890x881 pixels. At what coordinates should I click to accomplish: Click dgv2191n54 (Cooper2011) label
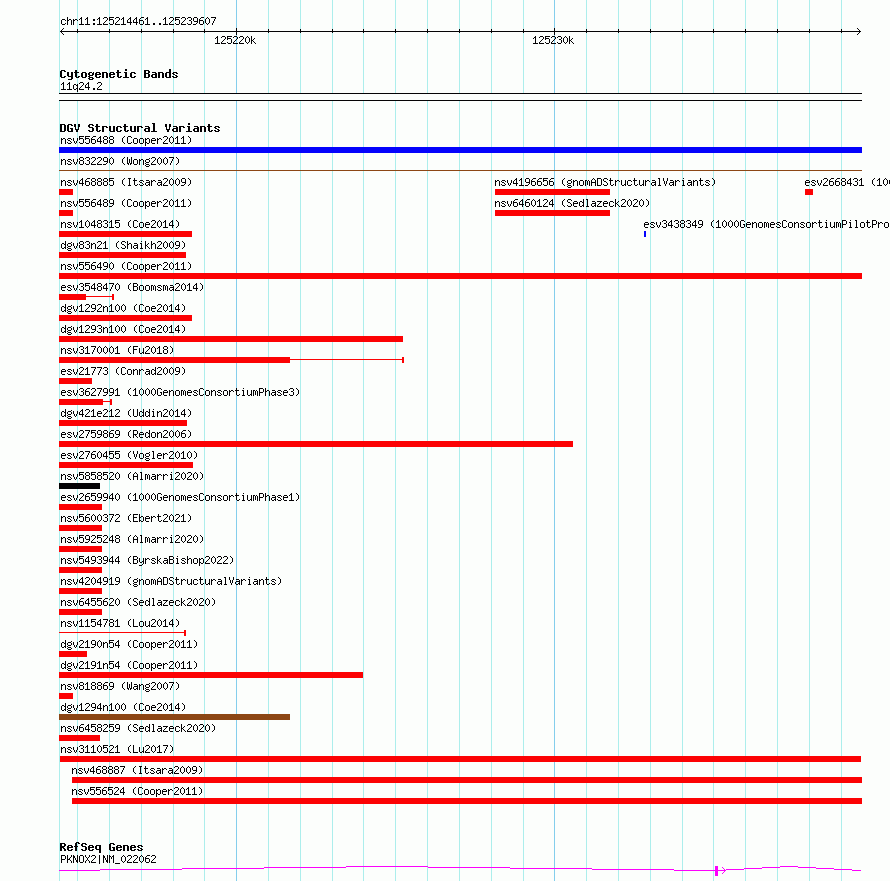click(x=129, y=665)
